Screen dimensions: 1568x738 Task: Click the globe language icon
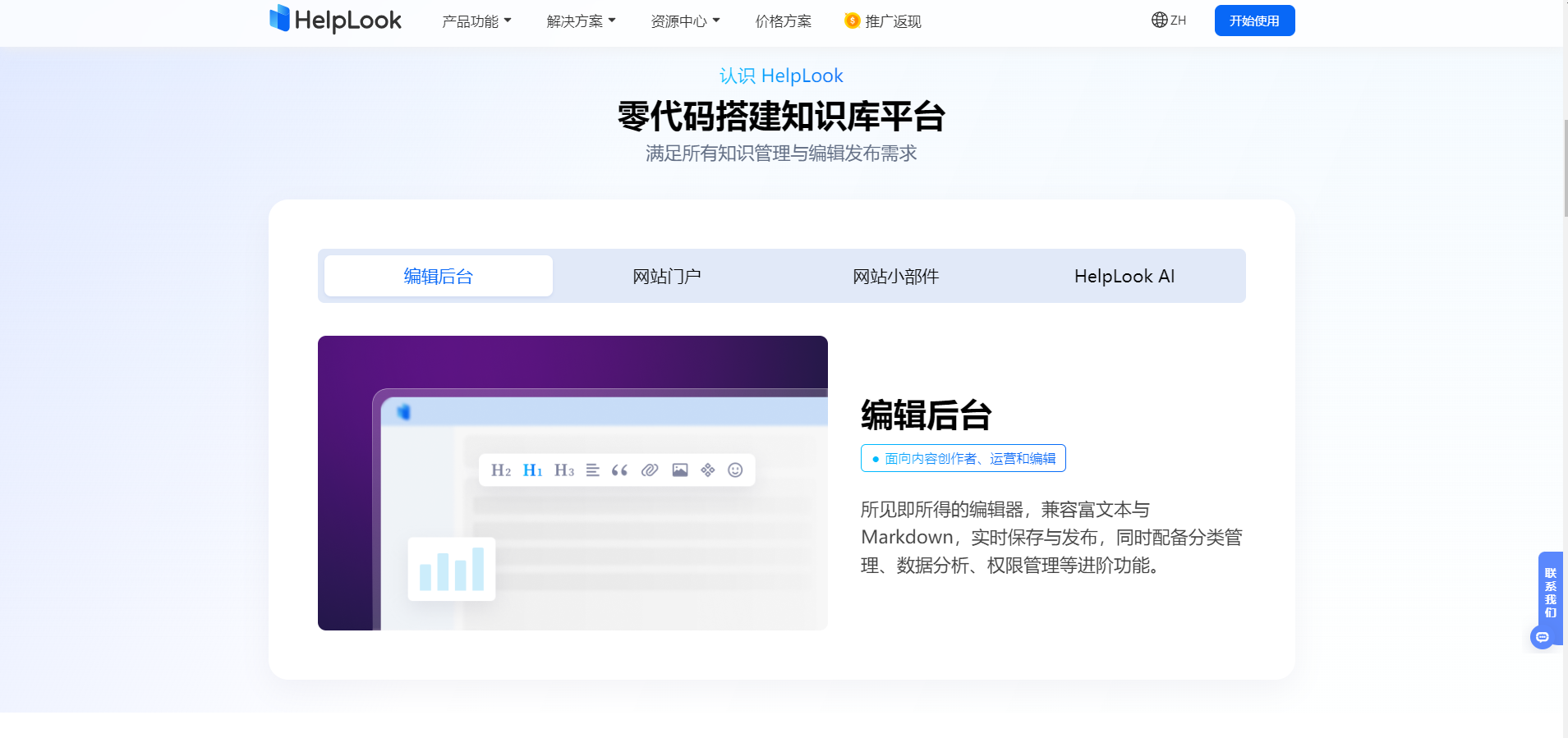click(x=1159, y=20)
